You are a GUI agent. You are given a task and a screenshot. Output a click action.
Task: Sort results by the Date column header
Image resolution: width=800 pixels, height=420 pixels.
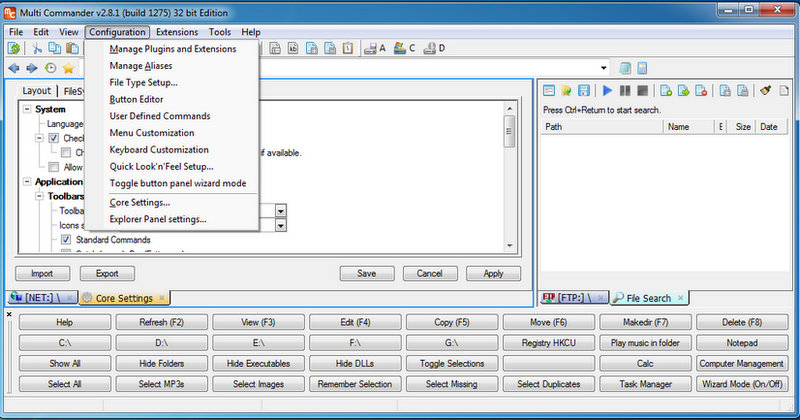coord(772,127)
